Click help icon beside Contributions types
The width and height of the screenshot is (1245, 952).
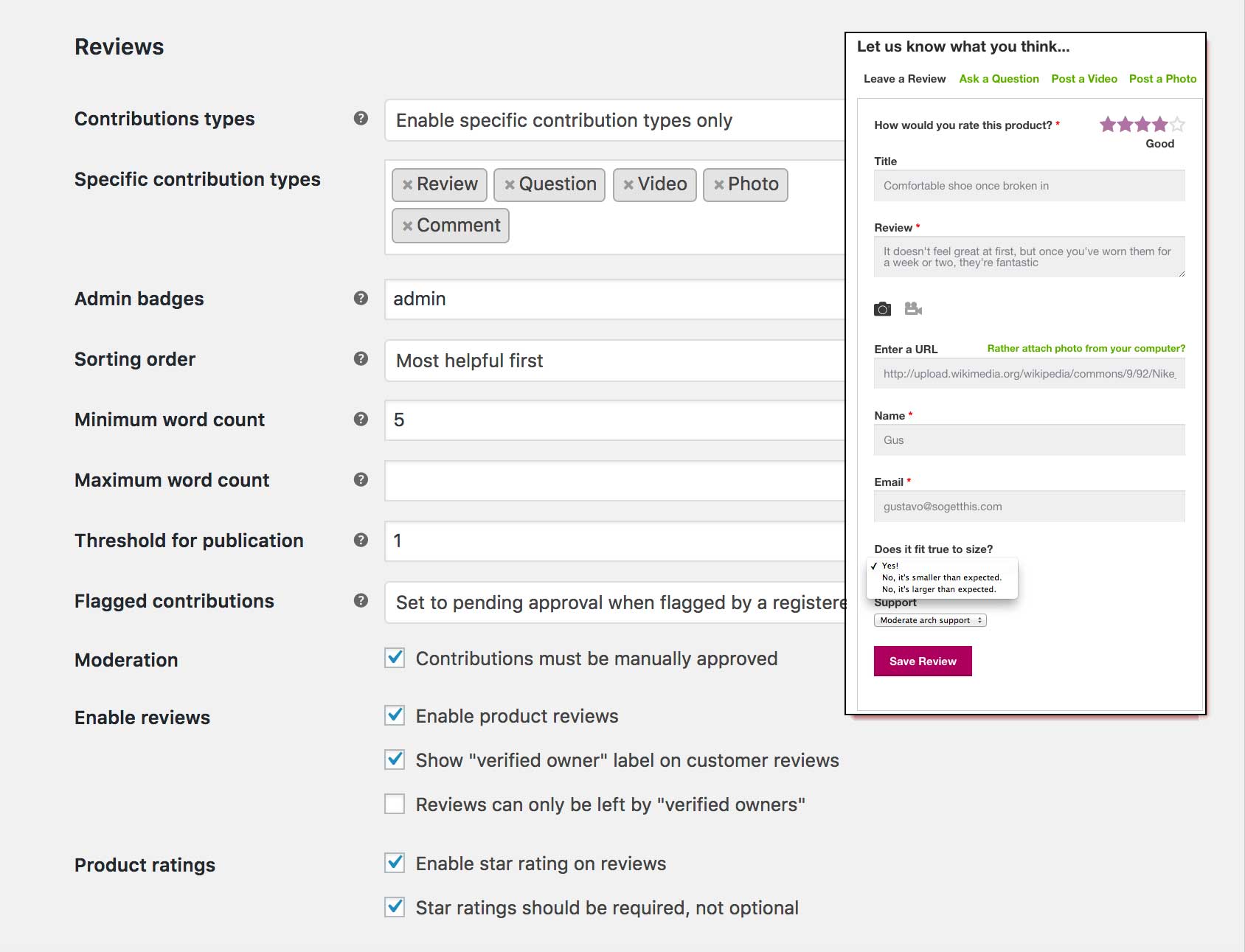pos(361,118)
